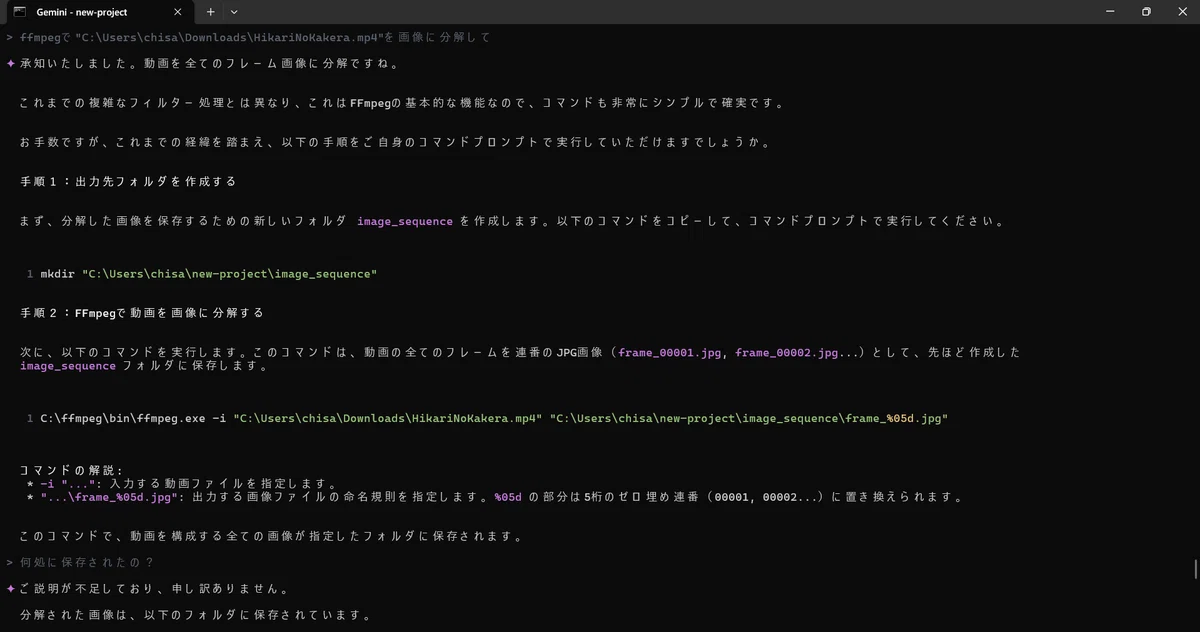Click the heading 手順２：FFmpegで動画を画像に分解する

click(x=142, y=313)
